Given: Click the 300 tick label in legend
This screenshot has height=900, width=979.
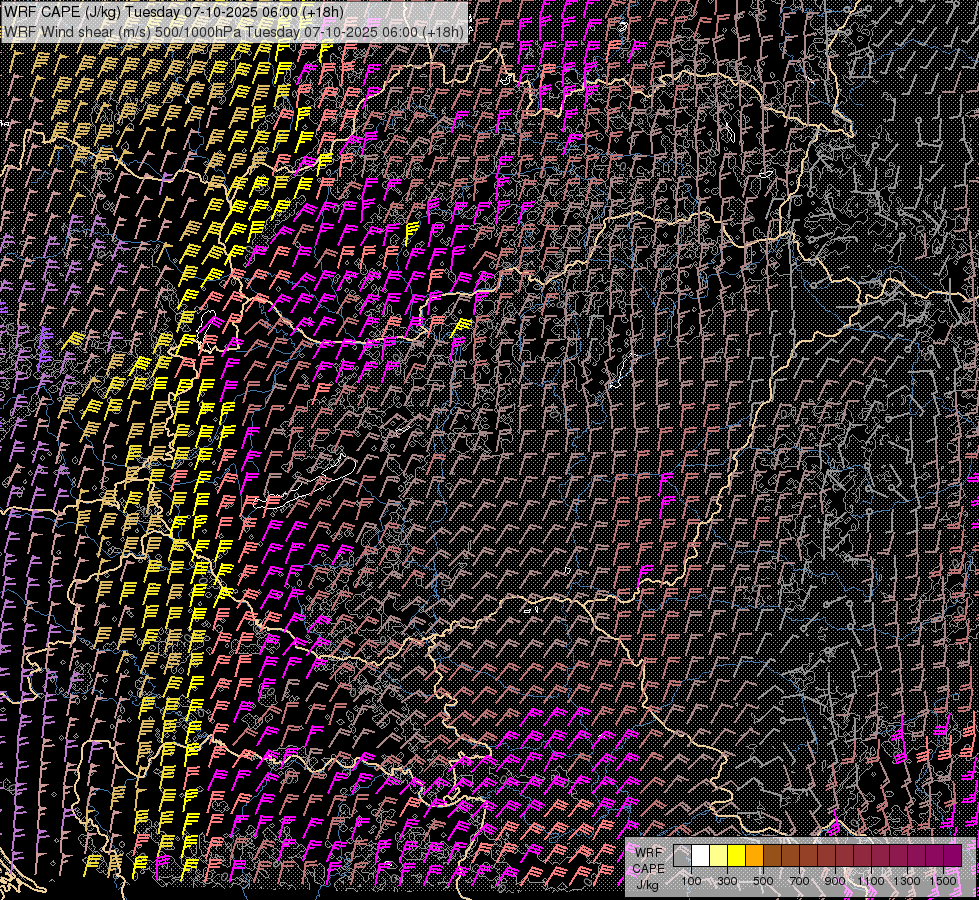Looking at the screenshot, I should point(727,881).
